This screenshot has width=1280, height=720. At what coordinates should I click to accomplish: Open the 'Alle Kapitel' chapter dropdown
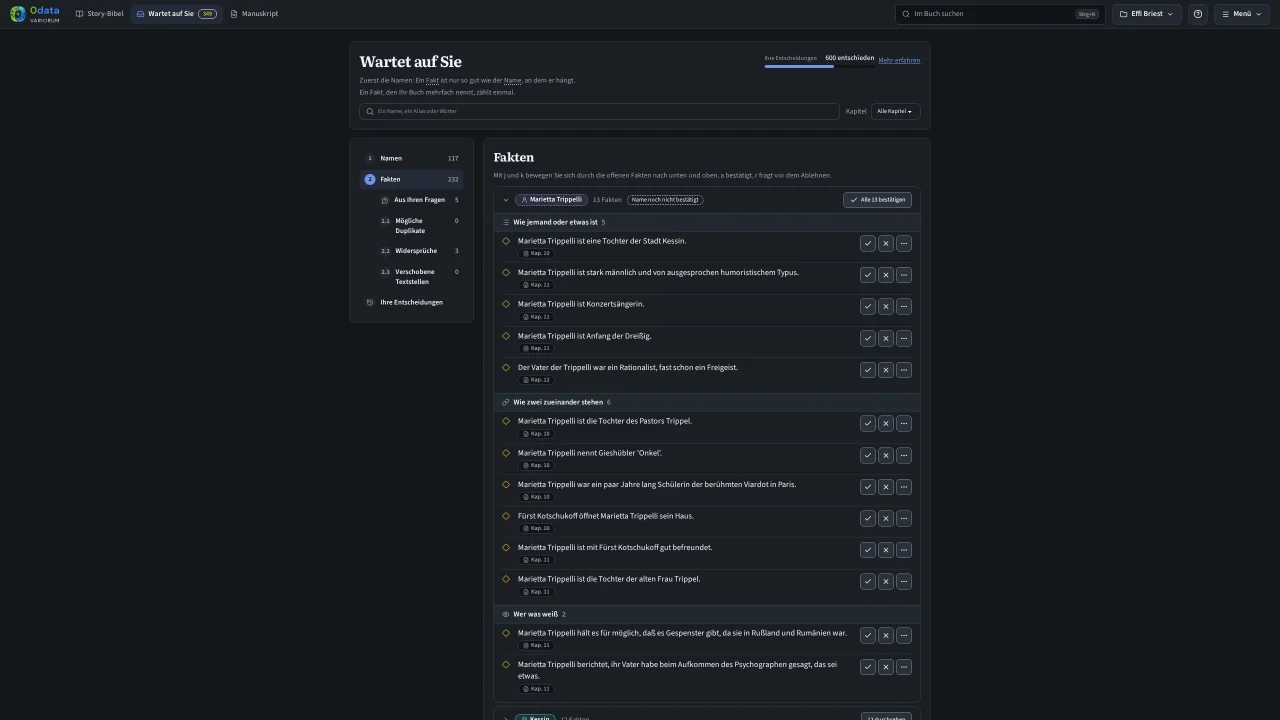point(895,111)
